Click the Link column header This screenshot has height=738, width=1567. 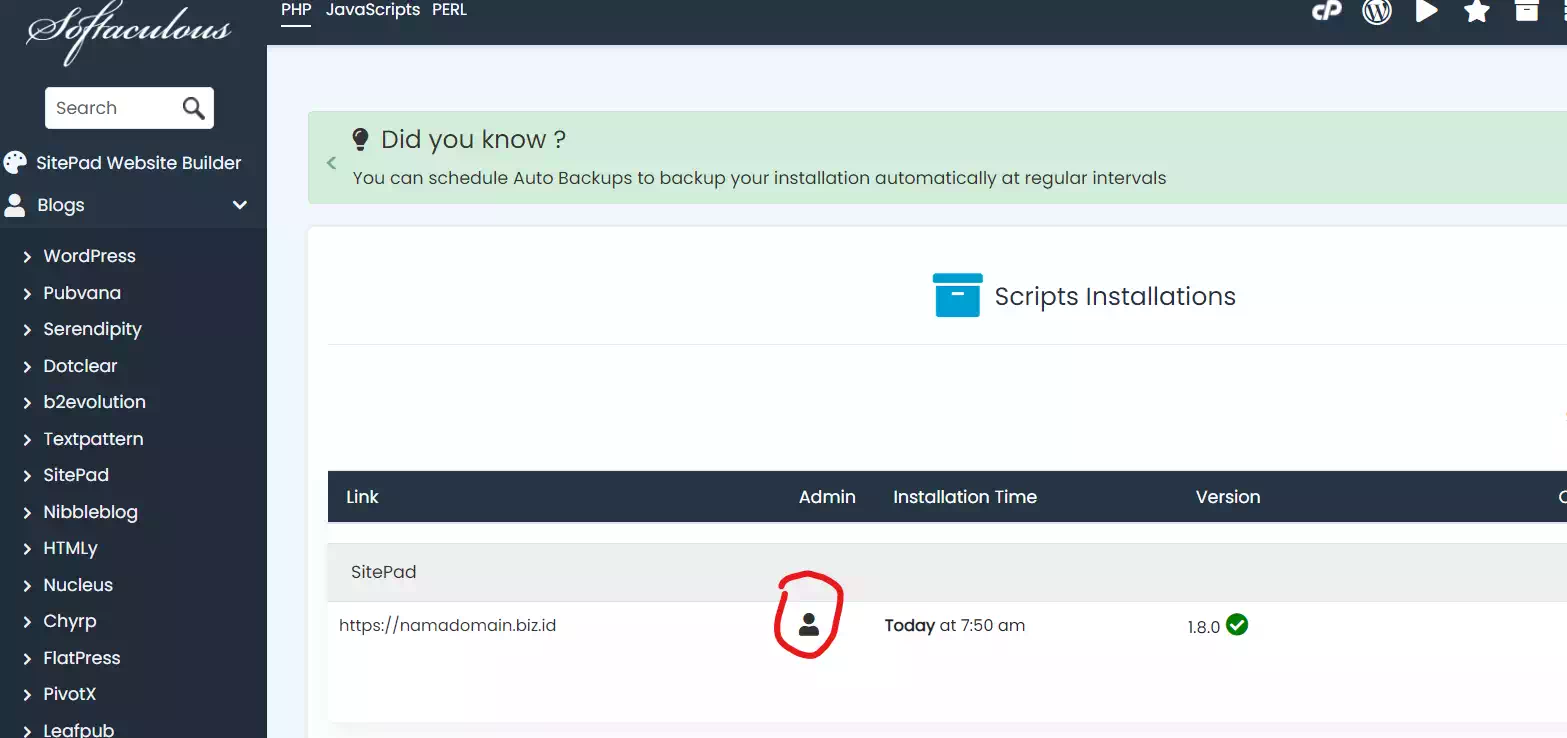(x=362, y=497)
